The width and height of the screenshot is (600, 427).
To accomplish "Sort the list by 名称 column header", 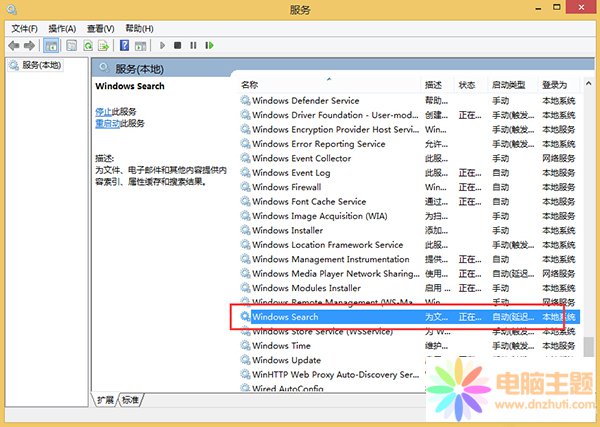I will (250, 85).
